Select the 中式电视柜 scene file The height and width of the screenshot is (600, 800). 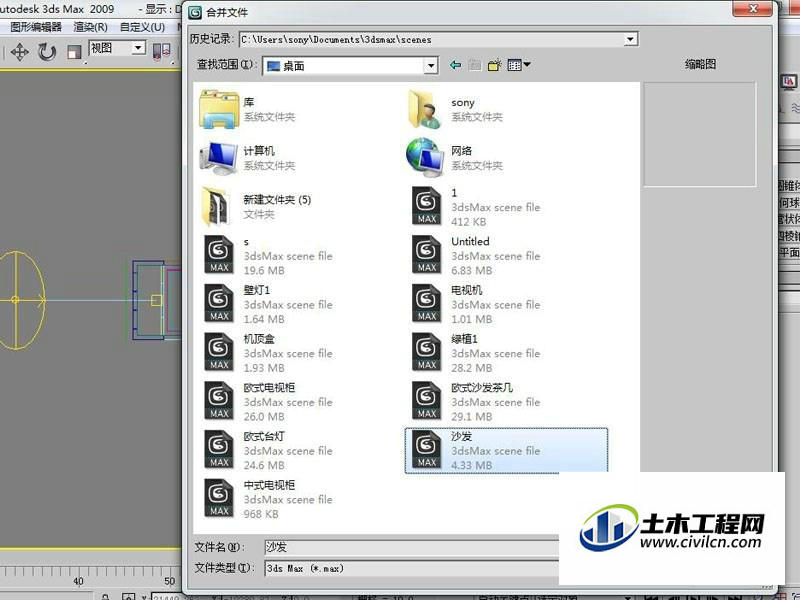point(269,499)
